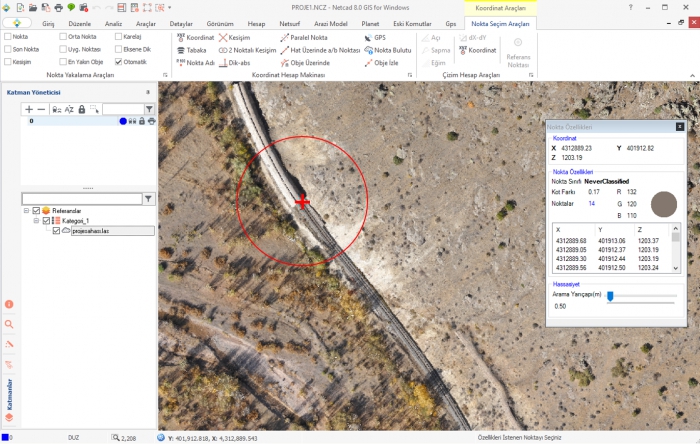Open the layer list filter button
This screenshot has height=444, width=700.
point(149,109)
